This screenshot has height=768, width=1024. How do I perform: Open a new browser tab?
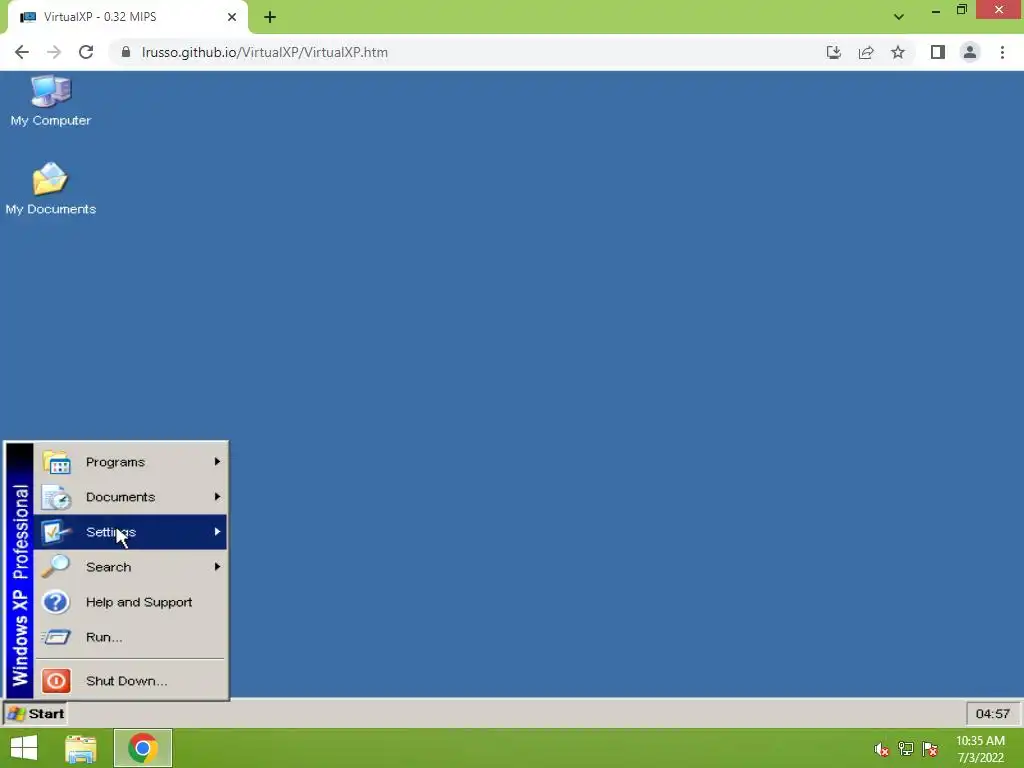click(270, 17)
